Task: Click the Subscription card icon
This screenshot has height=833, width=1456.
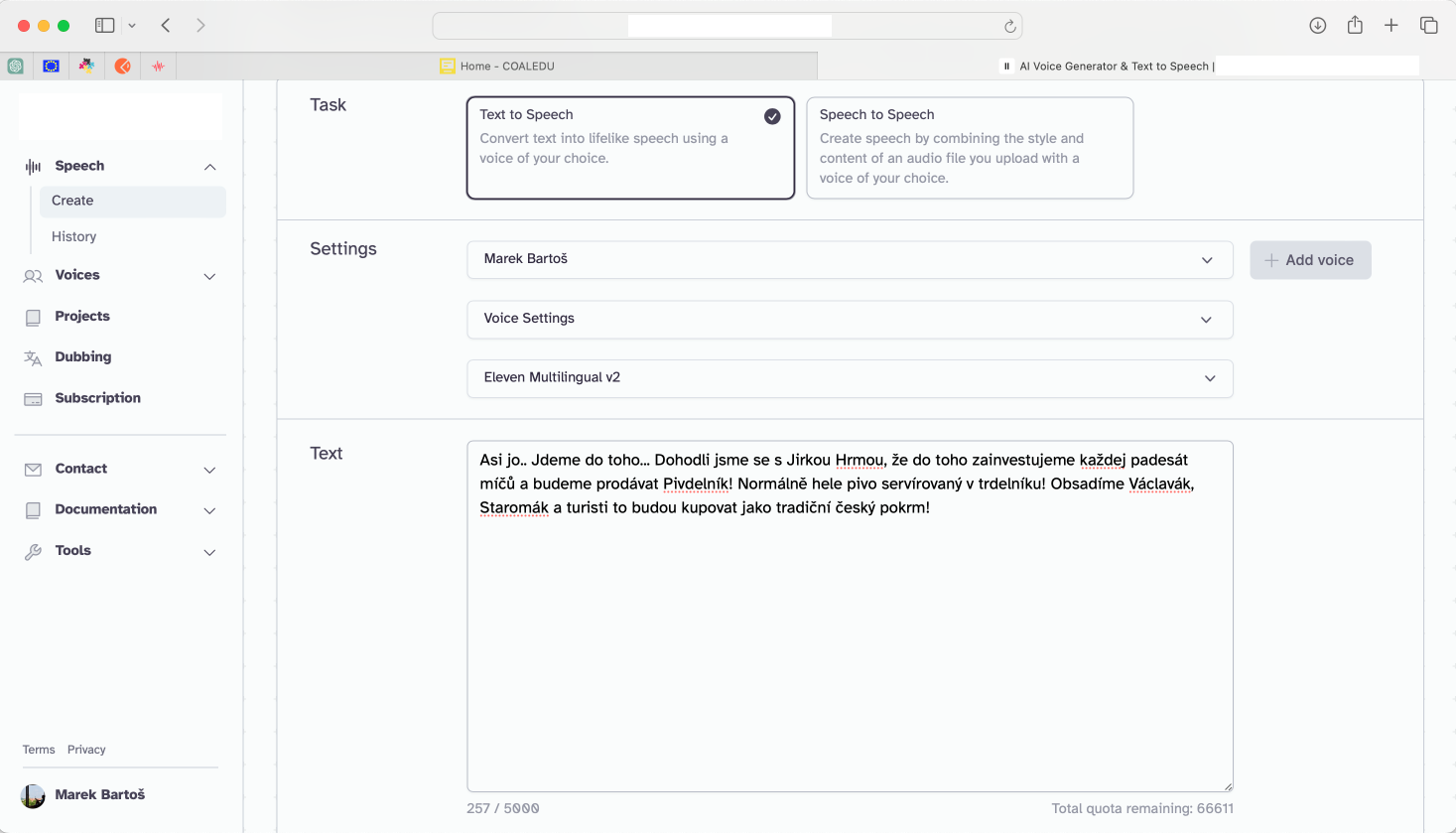Action: pyautogui.click(x=33, y=399)
